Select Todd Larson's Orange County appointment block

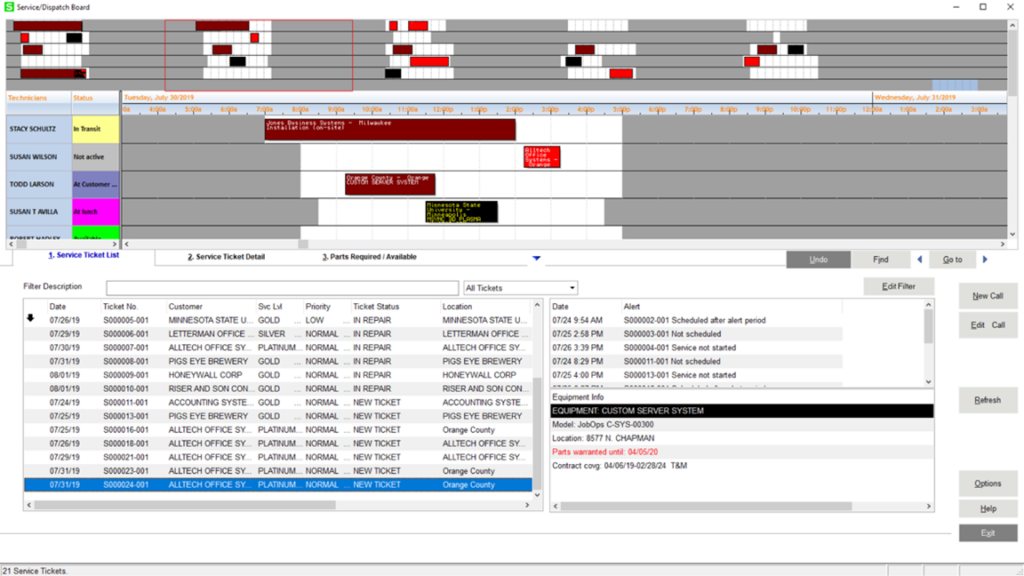(x=390, y=184)
